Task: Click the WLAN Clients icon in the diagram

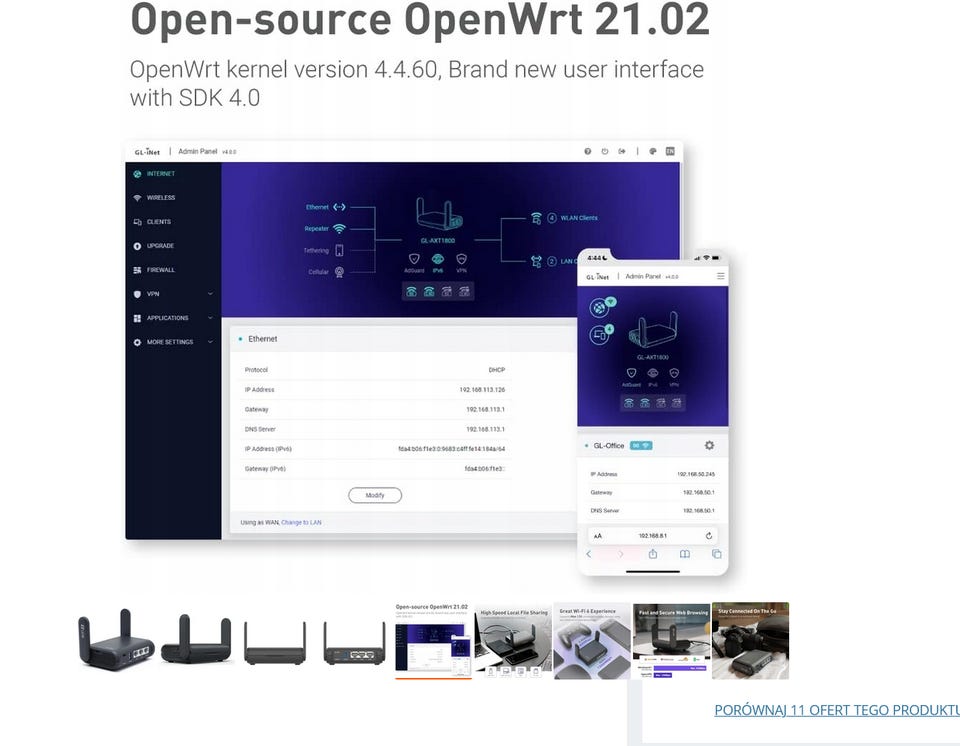Action: [536, 218]
